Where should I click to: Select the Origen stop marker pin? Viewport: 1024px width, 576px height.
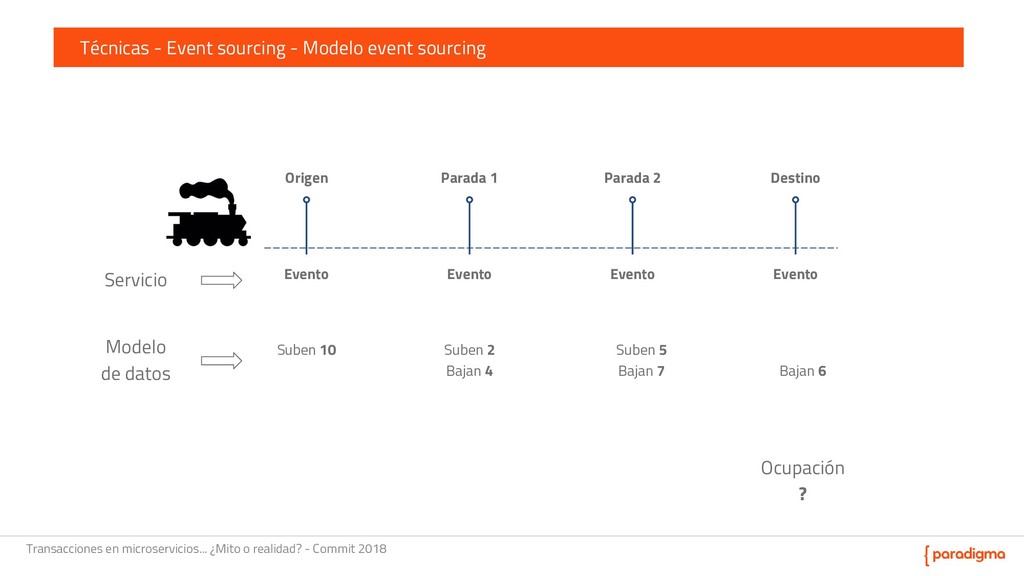coord(306,201)
